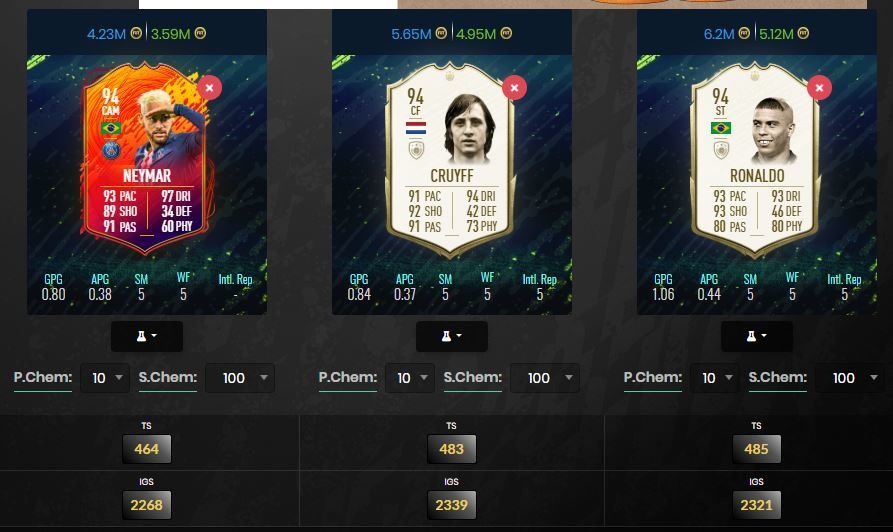Expand Ronaldo's S.Chem dropdown showing 100
Screen dimensions: 893x532
[x=849, y=378]
